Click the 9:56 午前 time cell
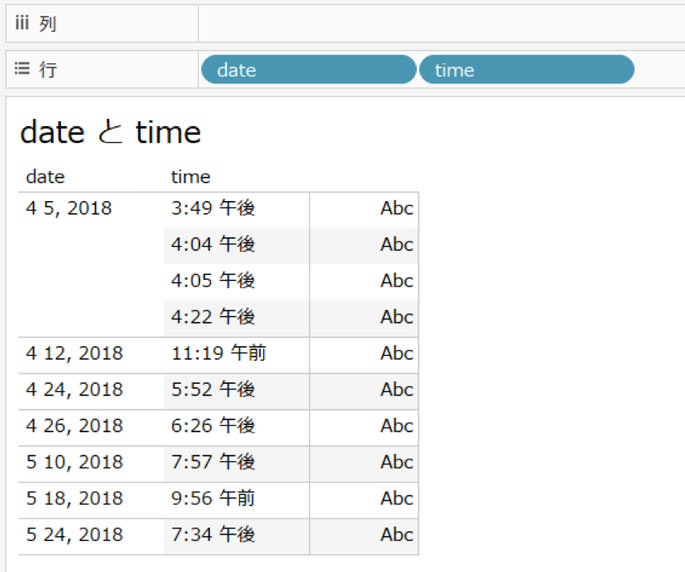Viewport: 685px width, 572px height. pos(213,498)
